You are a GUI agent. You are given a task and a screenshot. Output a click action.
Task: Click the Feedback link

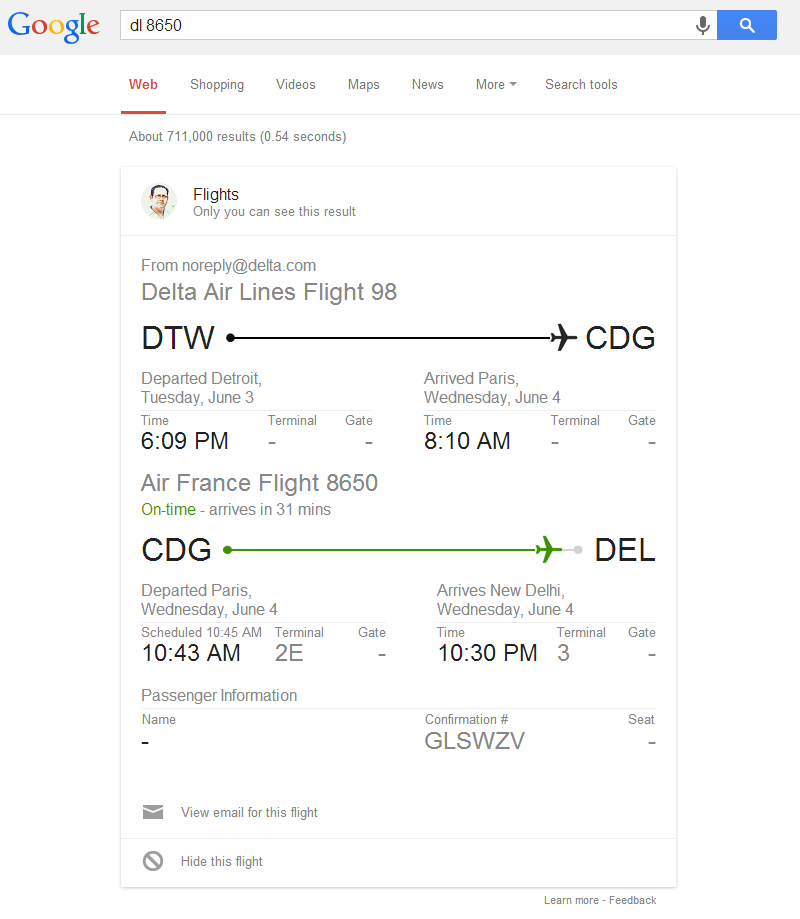pos(632,900)
